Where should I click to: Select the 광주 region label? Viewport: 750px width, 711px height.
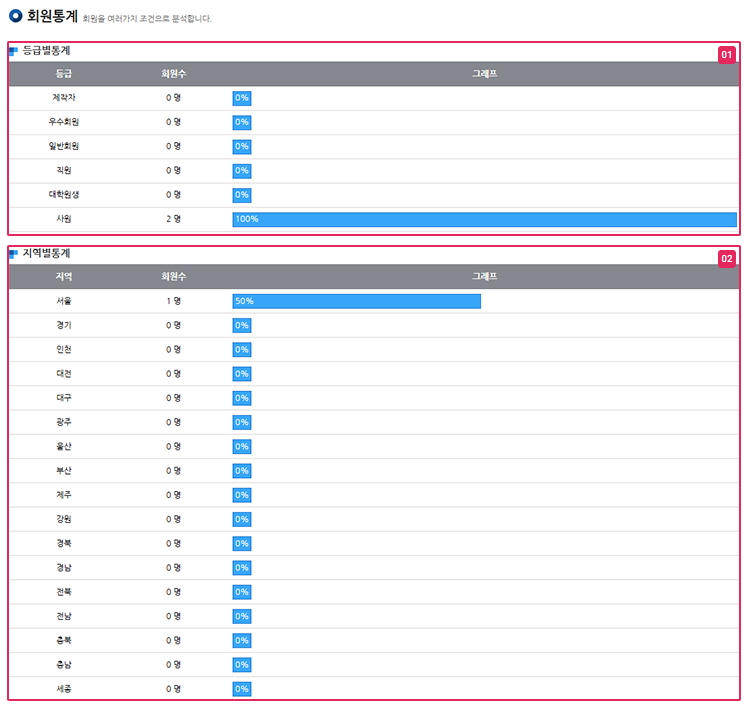coord(64,422)
